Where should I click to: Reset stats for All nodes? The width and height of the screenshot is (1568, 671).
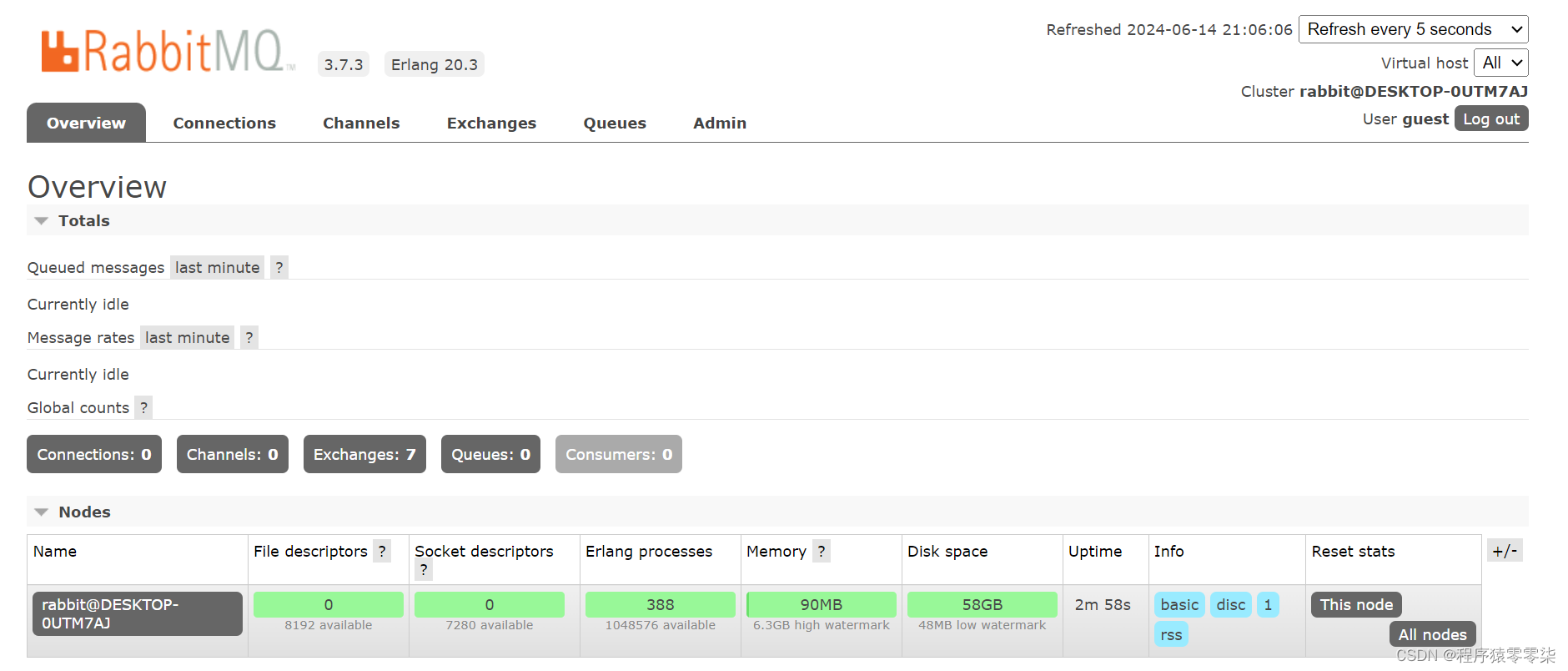1432,634
